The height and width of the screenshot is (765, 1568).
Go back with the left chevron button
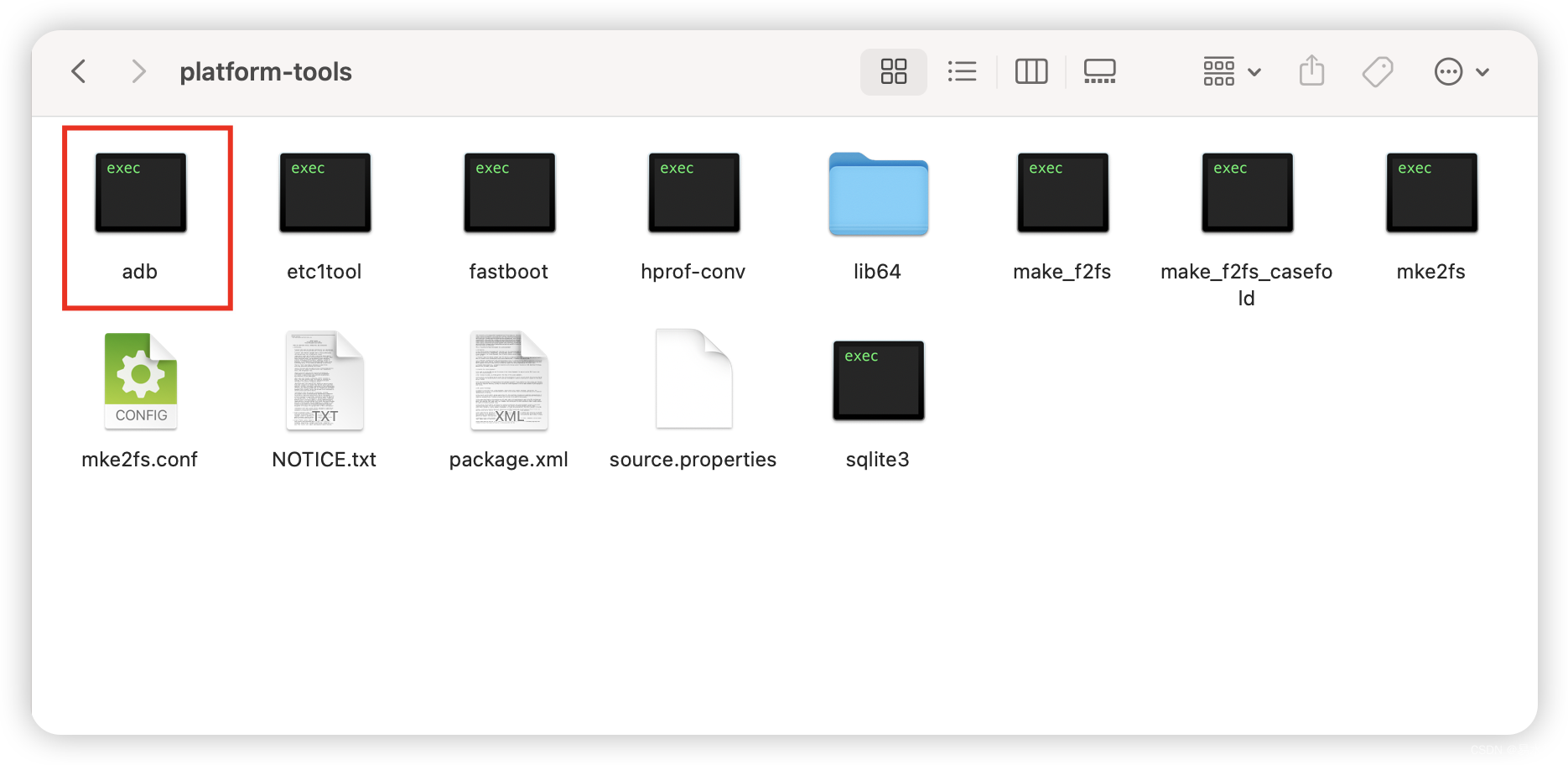point(79,71)
